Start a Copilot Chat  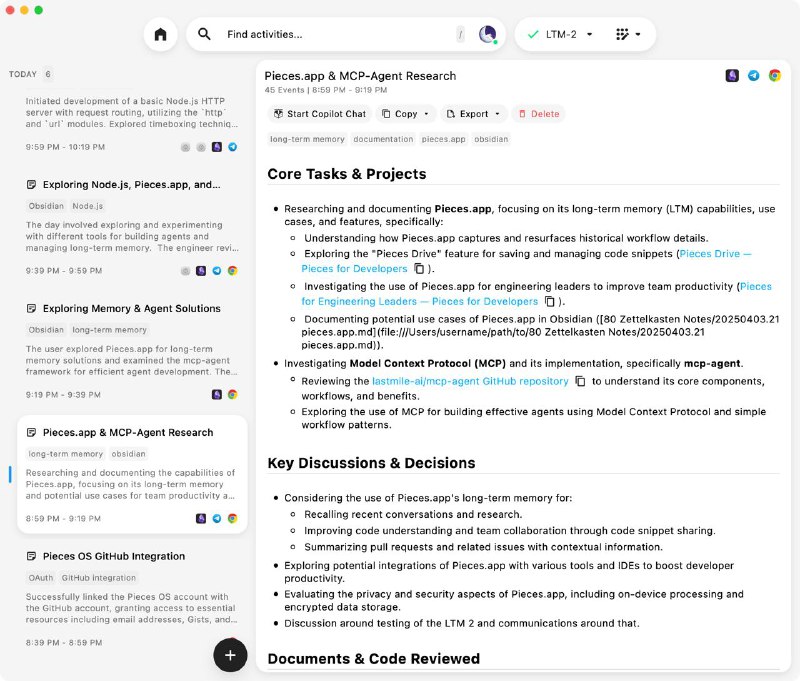coord(318,114)
